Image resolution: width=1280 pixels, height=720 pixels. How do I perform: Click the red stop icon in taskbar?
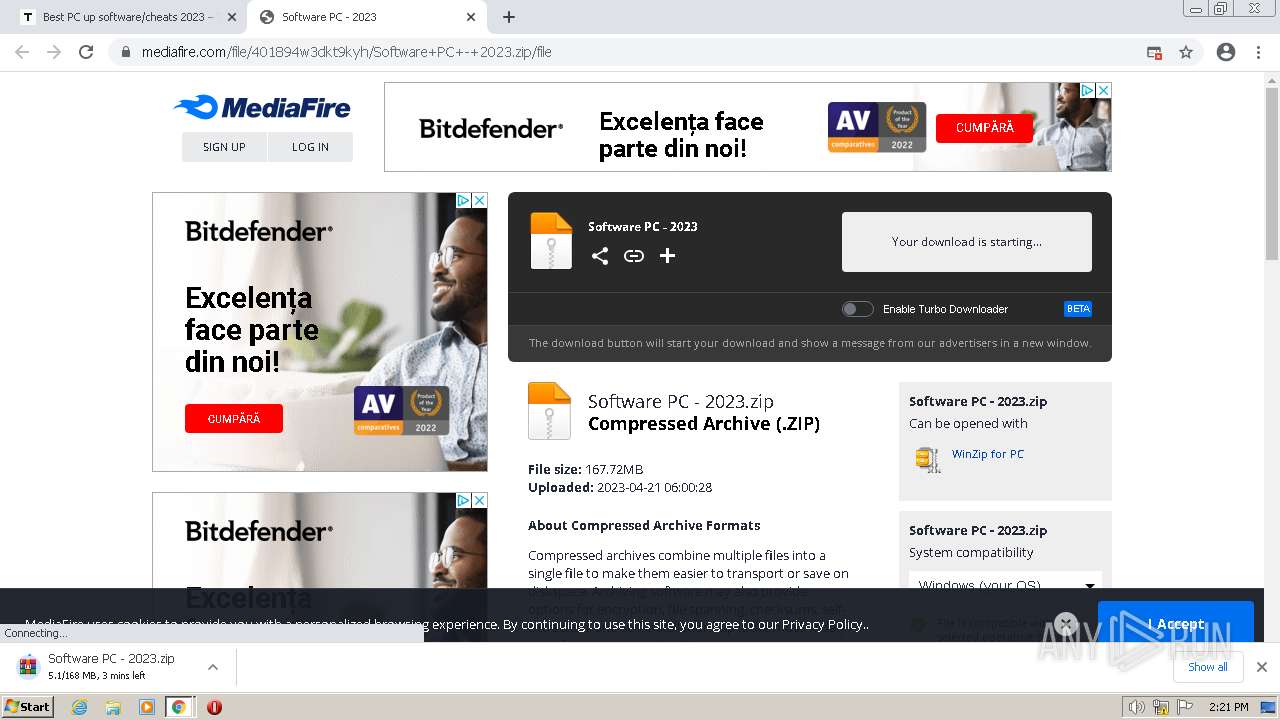[214, 707]
